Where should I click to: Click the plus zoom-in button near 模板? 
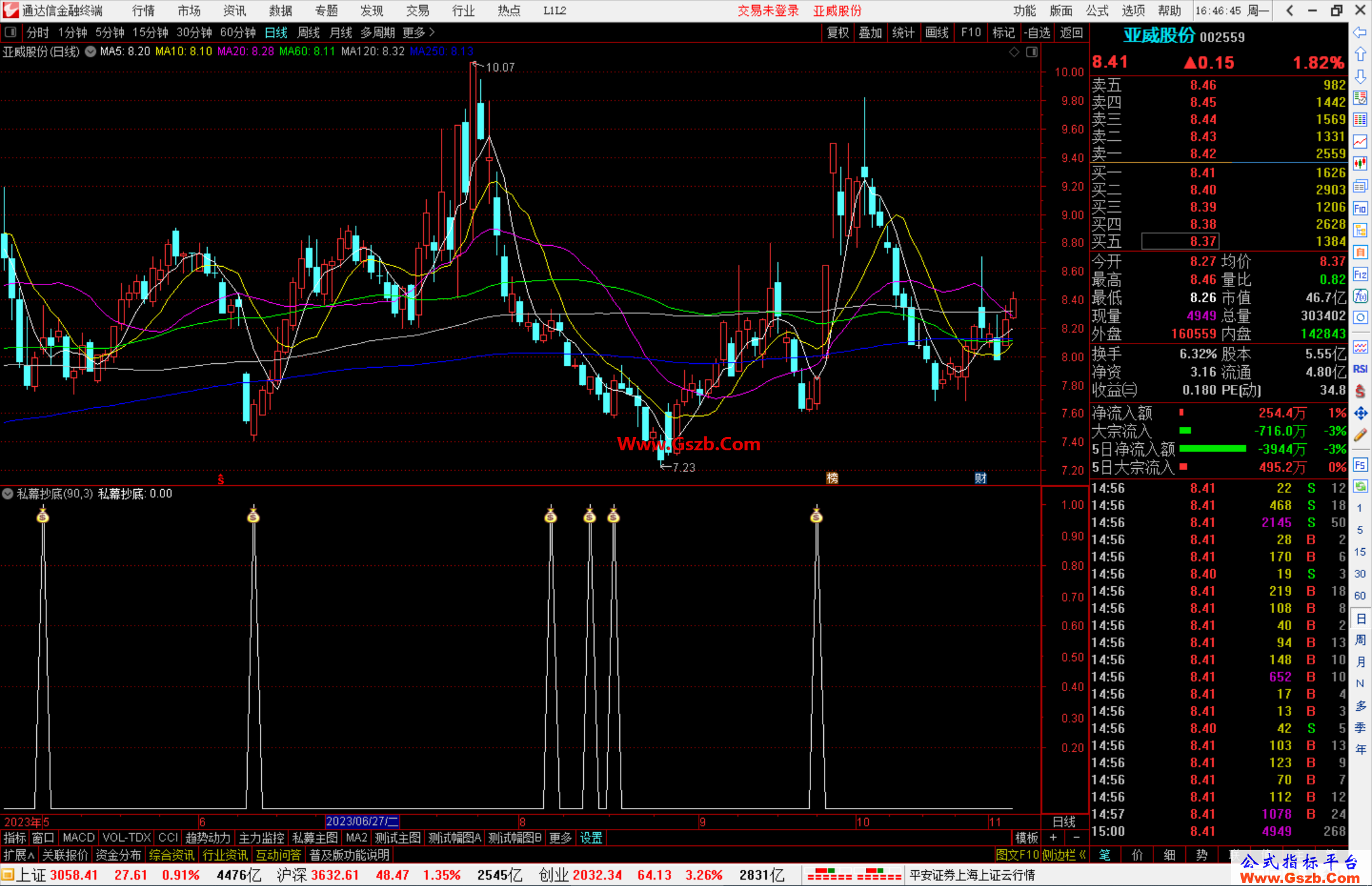(x=1054, y=838)
